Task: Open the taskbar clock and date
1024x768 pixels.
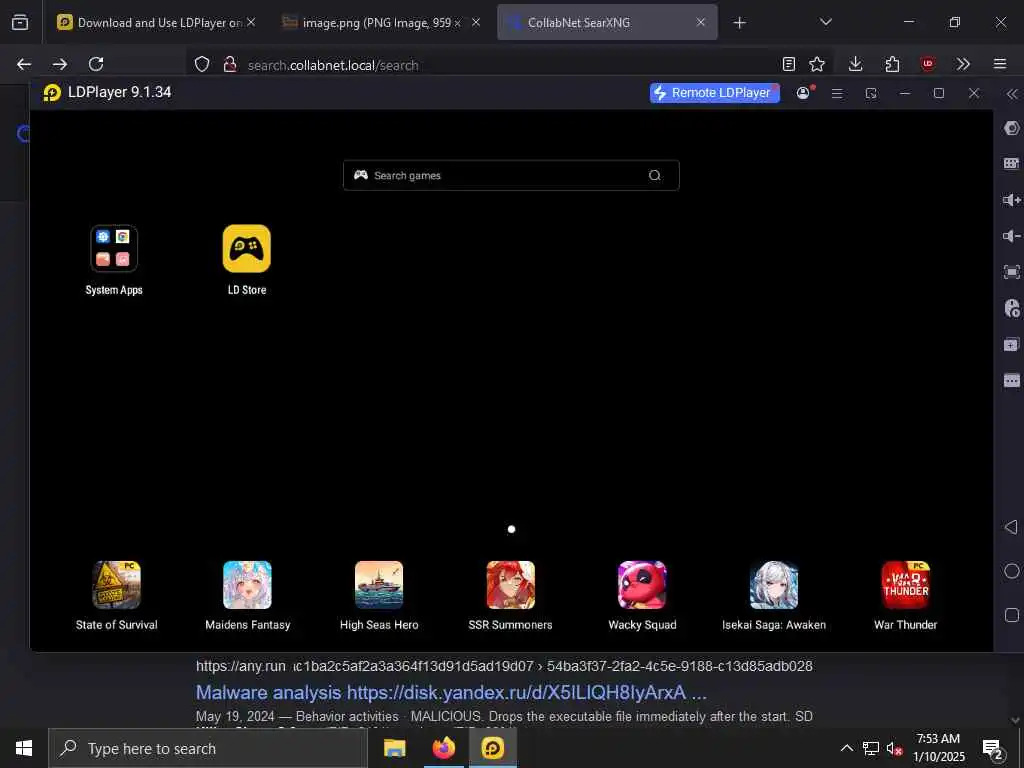Action: 938,748
